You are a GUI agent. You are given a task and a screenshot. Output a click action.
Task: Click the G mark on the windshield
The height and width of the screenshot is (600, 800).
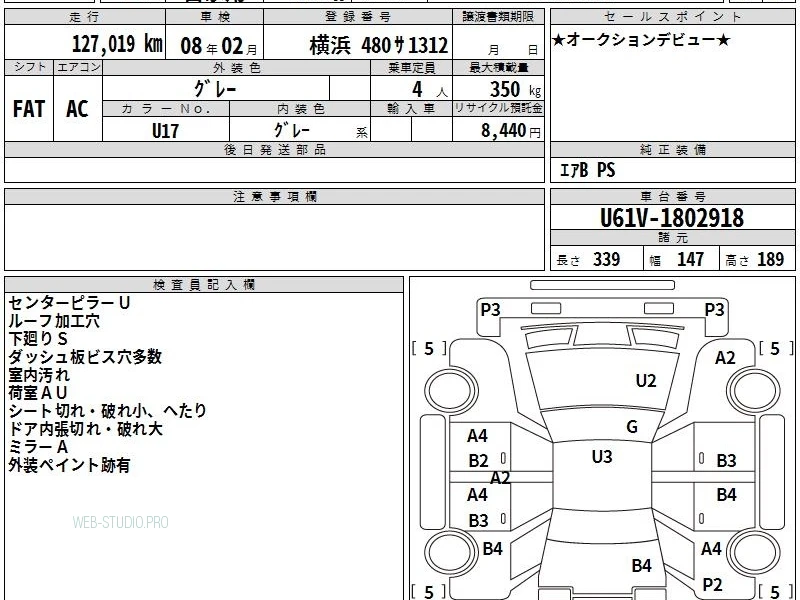click(632, 427)
